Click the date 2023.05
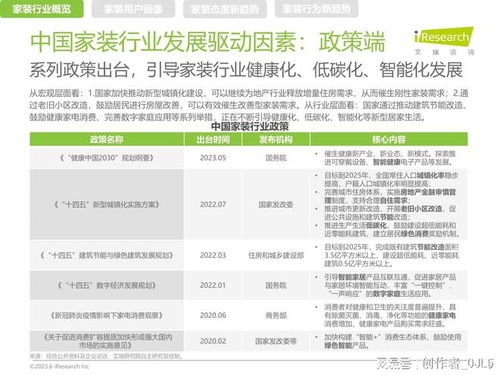This screenshot has width=500, height=375. 213,158
